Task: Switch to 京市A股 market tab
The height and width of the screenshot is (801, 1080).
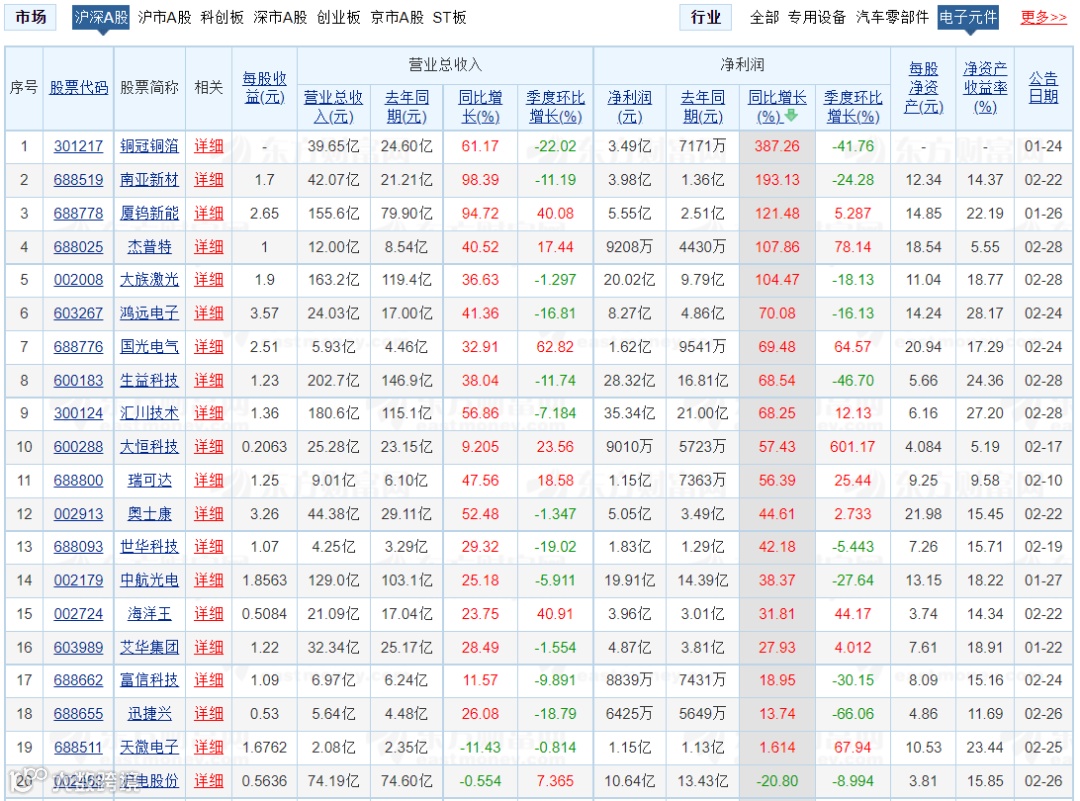Action: click(397, 17)
